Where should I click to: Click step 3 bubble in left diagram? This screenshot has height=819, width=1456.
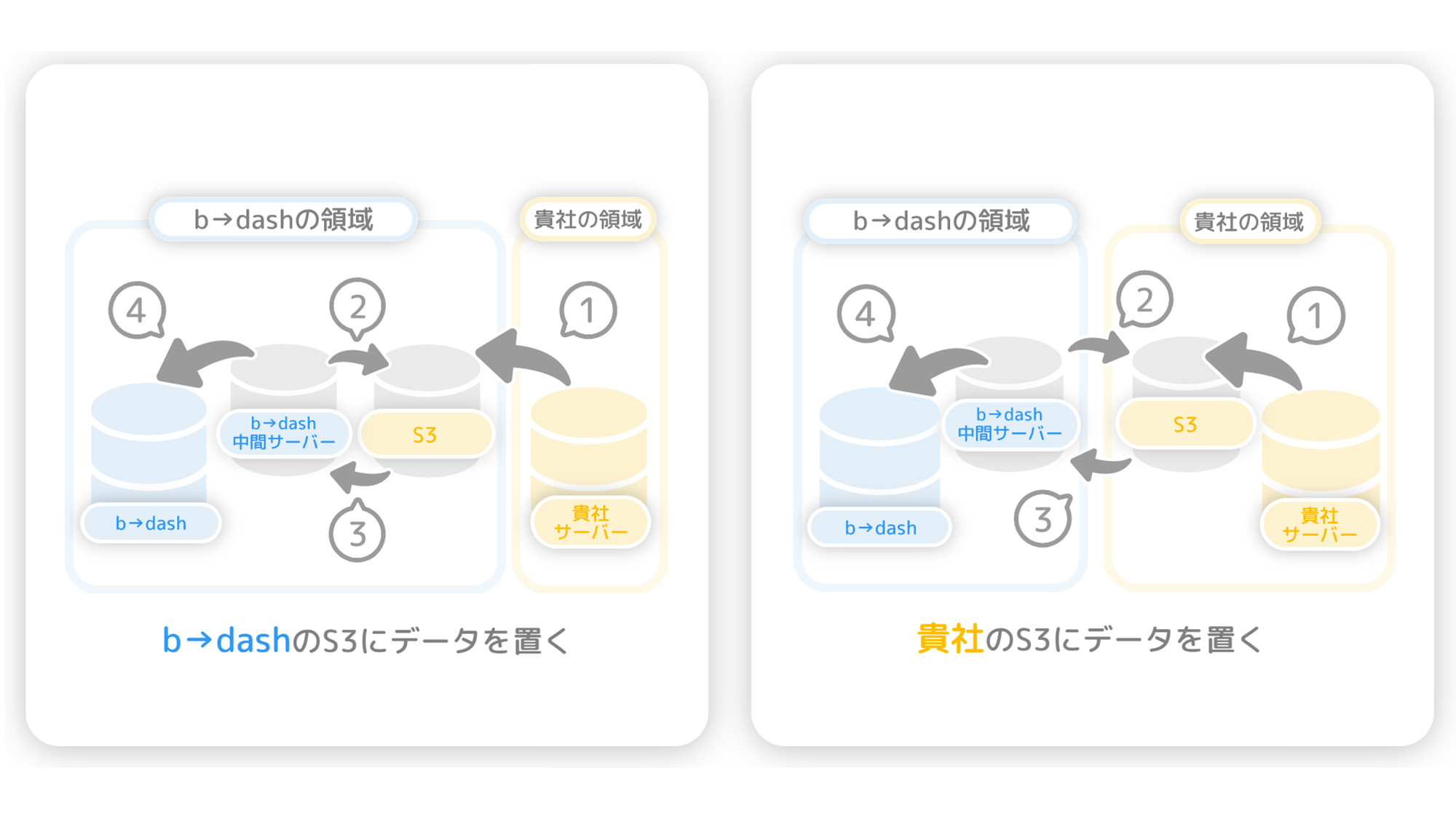click(357, 531)
